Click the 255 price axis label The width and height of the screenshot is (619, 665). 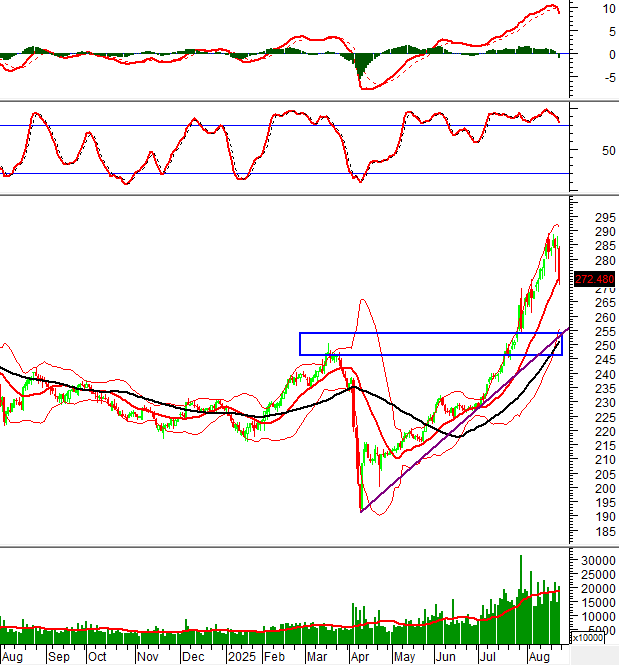[605, 332]
